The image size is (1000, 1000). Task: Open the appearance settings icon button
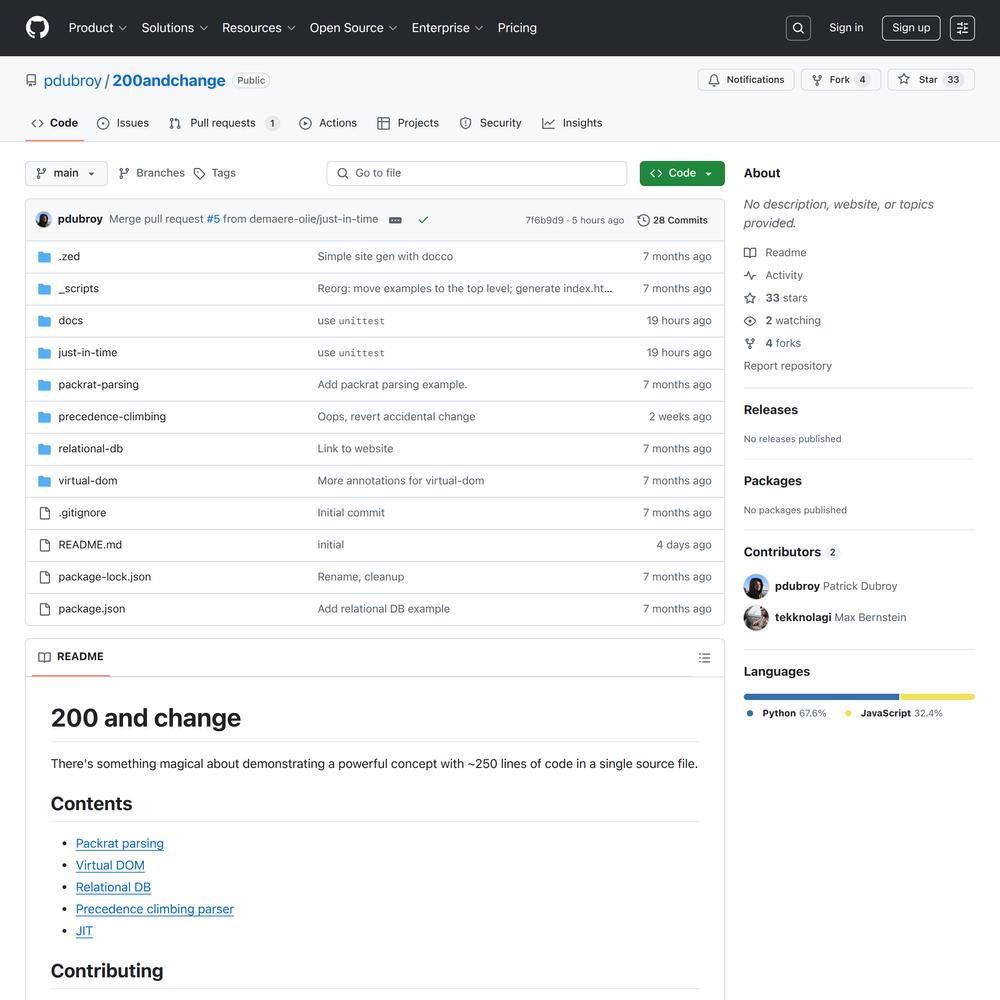[x=962, y=28]
